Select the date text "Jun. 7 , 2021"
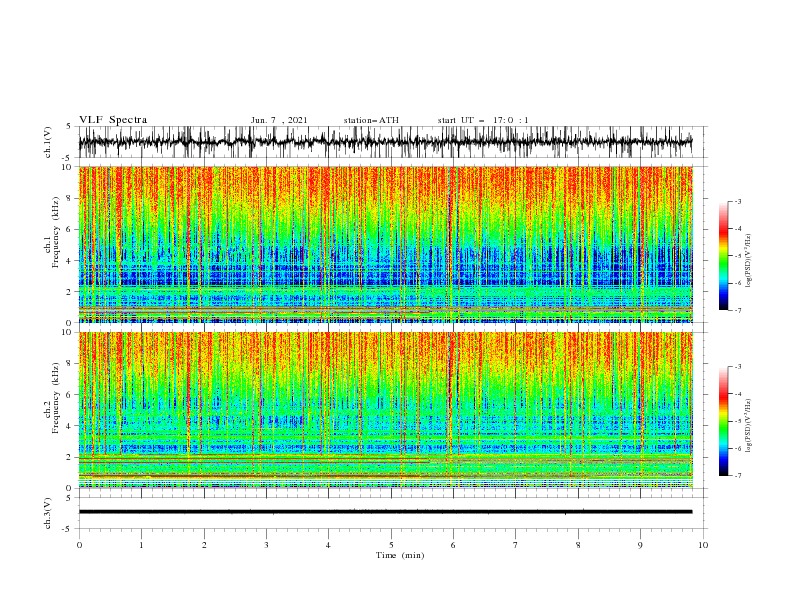 coord(279,120)
